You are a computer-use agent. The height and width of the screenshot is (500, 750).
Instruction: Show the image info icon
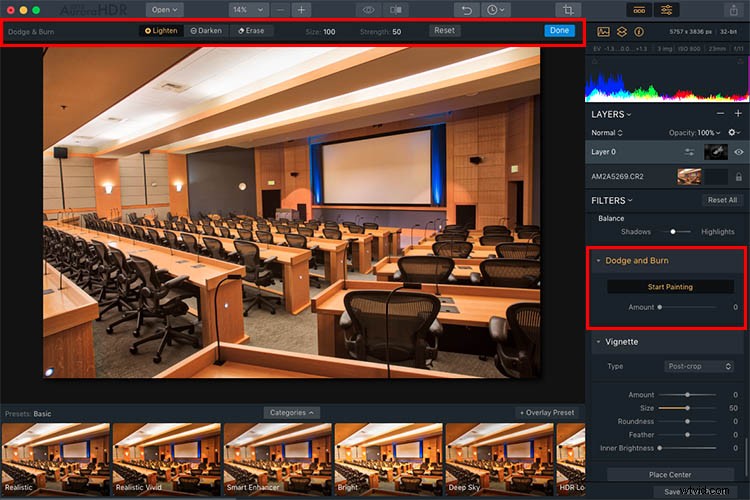pos(639,32)
